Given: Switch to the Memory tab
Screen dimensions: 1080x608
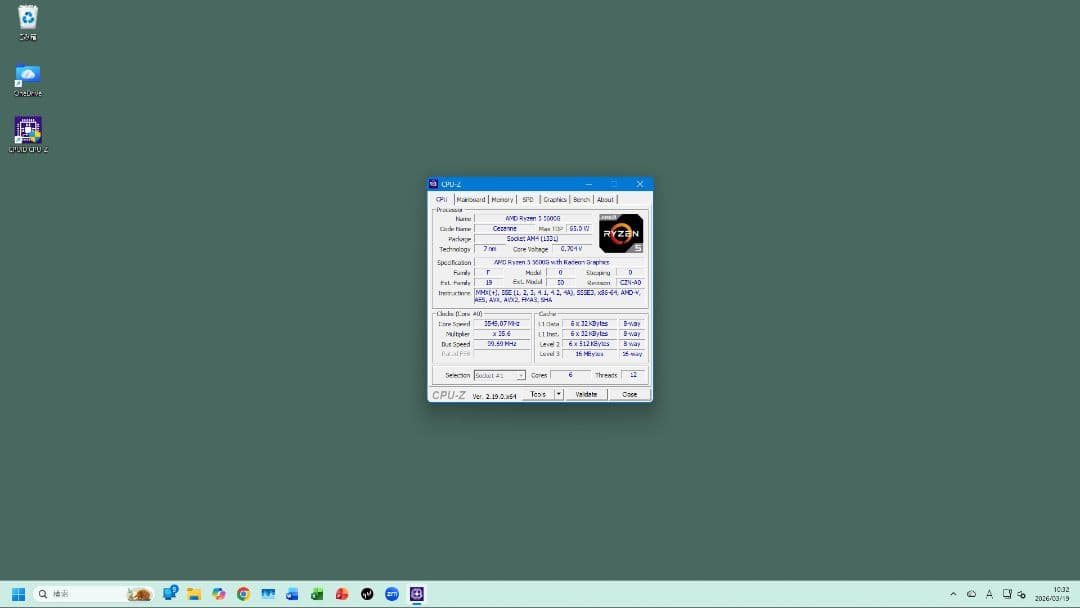Looking at the screenshot, I should click(502, 200).
